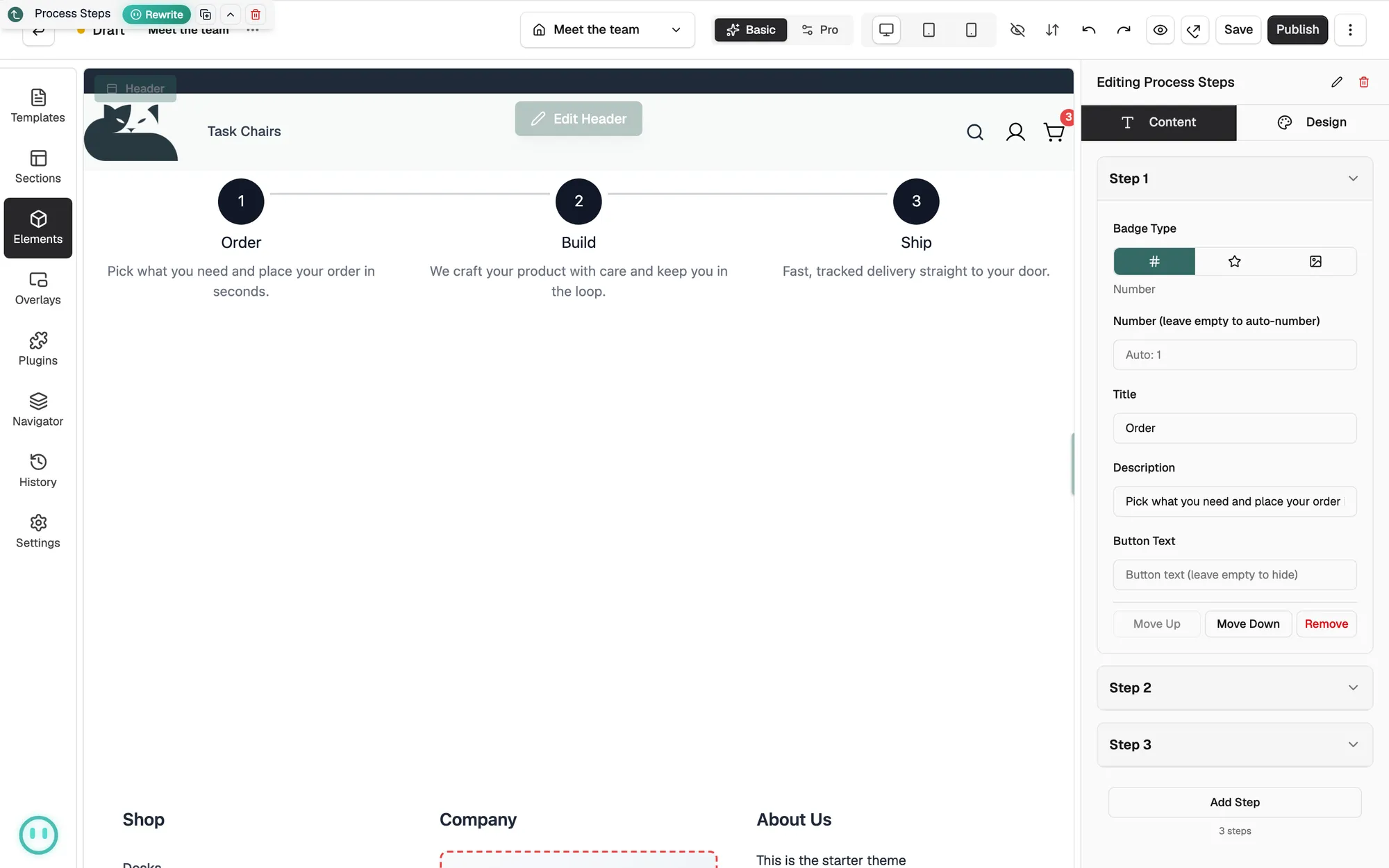1389x868 pixels.
Task: Open the chatbot assistant bubble
Action: click(38, 835)
